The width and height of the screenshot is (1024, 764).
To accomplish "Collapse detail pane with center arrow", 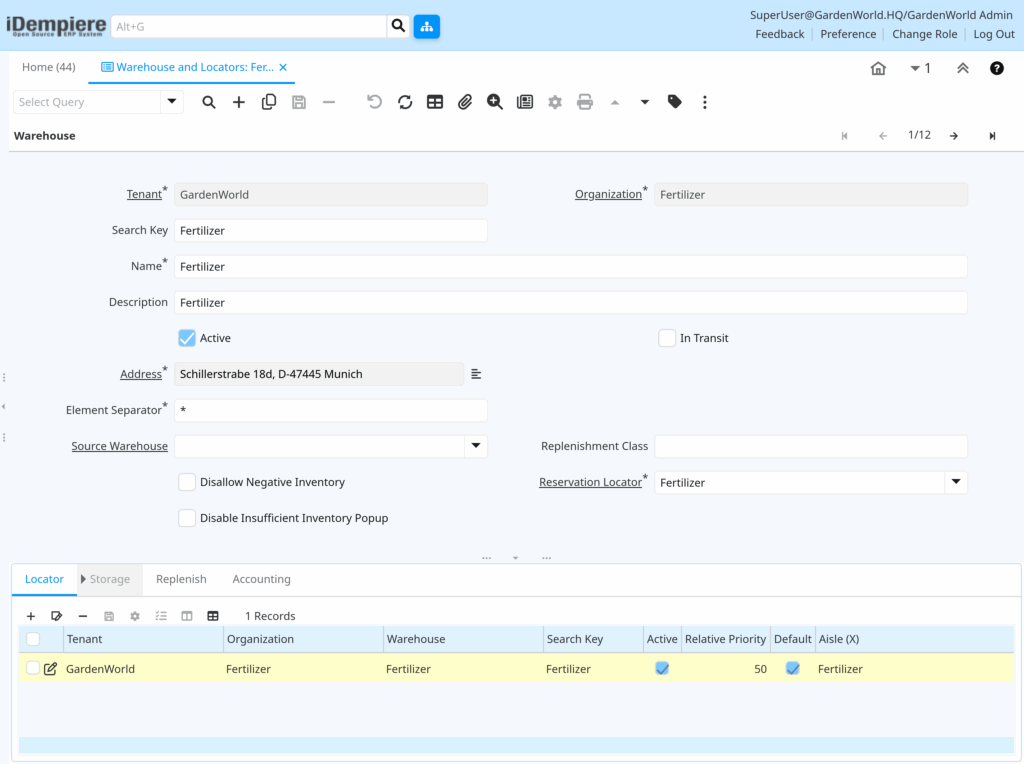I will pos(515,558).
